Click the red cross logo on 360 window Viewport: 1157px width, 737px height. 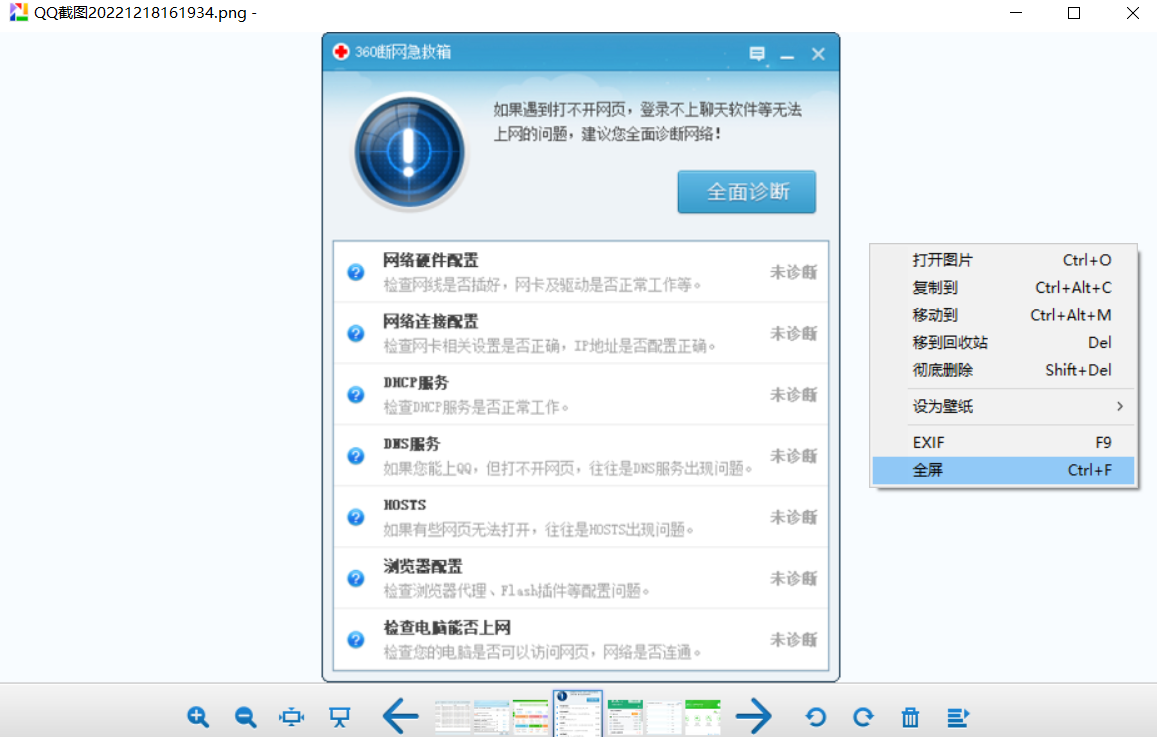pyautogui.click(x=340, y=54)
